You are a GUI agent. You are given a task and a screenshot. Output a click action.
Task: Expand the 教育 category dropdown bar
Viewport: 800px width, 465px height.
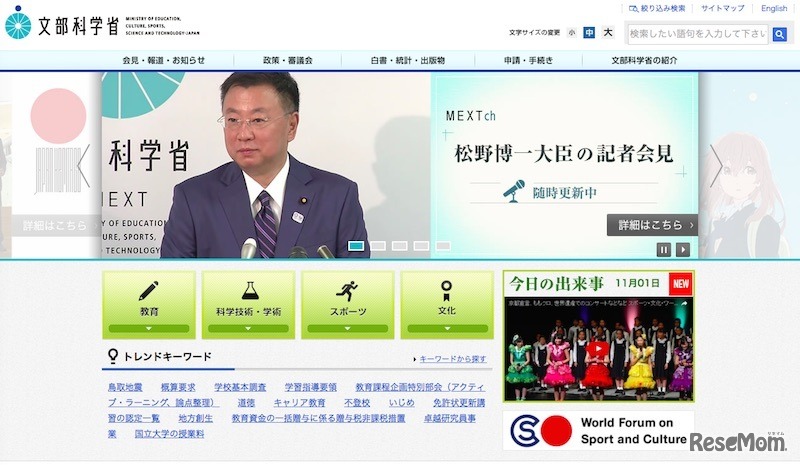(x=148, y=329)
